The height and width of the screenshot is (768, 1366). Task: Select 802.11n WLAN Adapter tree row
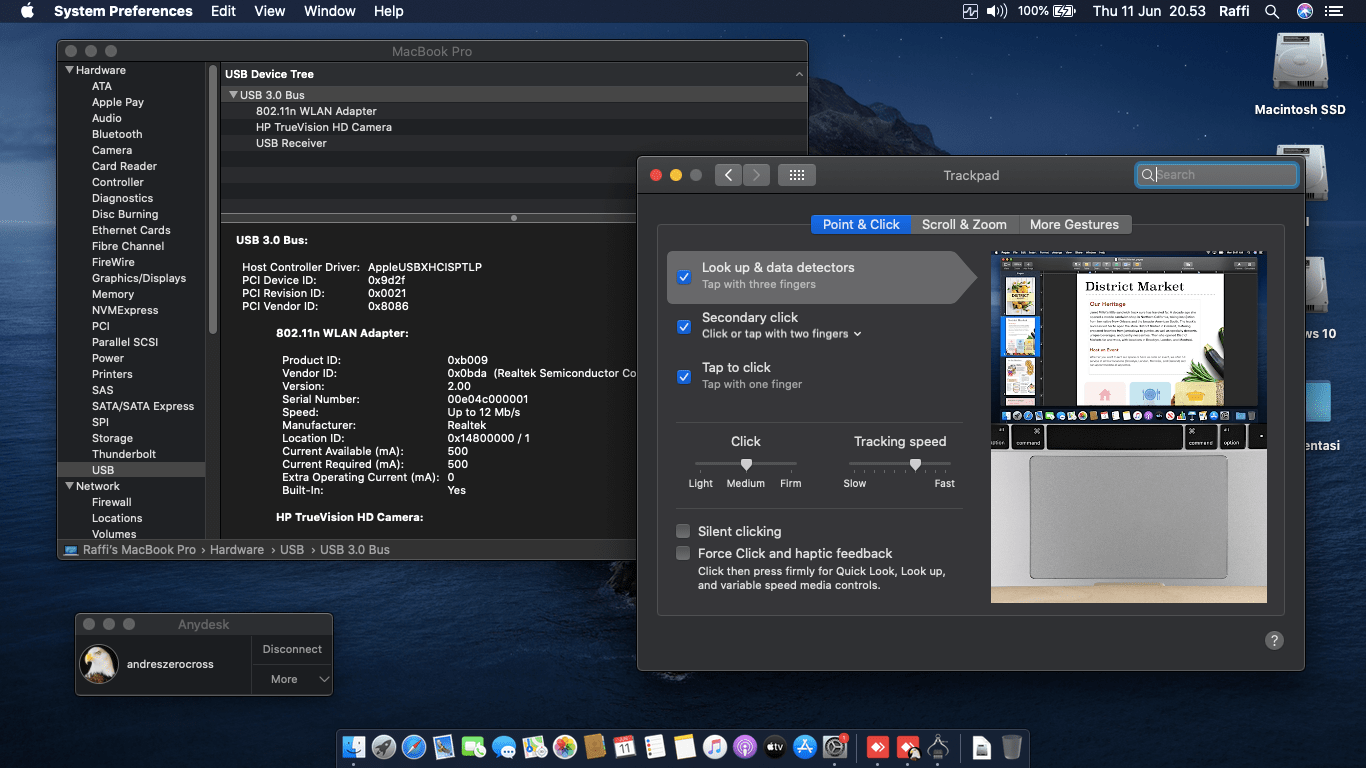pos(514,111)
